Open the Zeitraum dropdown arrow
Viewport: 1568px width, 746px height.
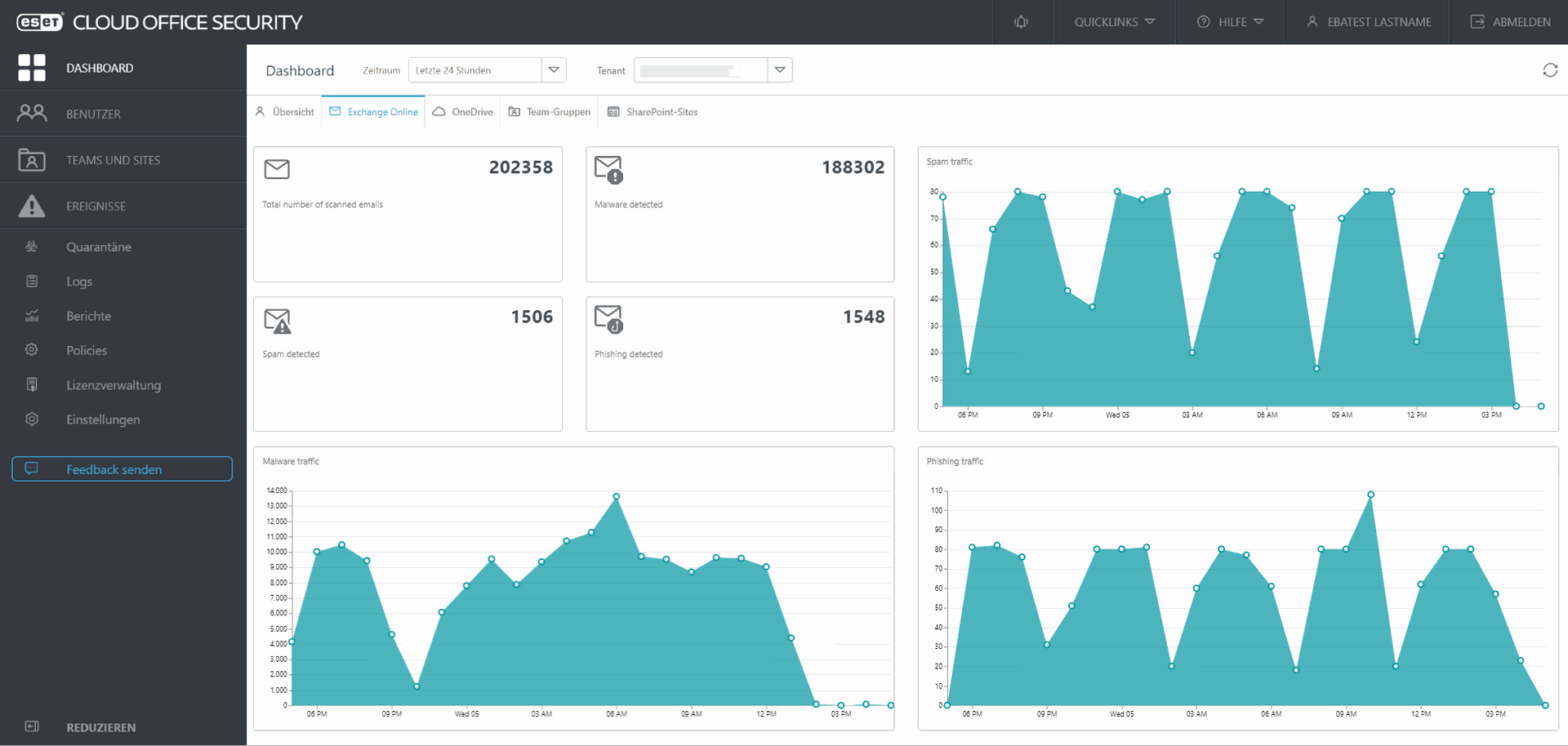pyautogui.click(x=554, y=70)
